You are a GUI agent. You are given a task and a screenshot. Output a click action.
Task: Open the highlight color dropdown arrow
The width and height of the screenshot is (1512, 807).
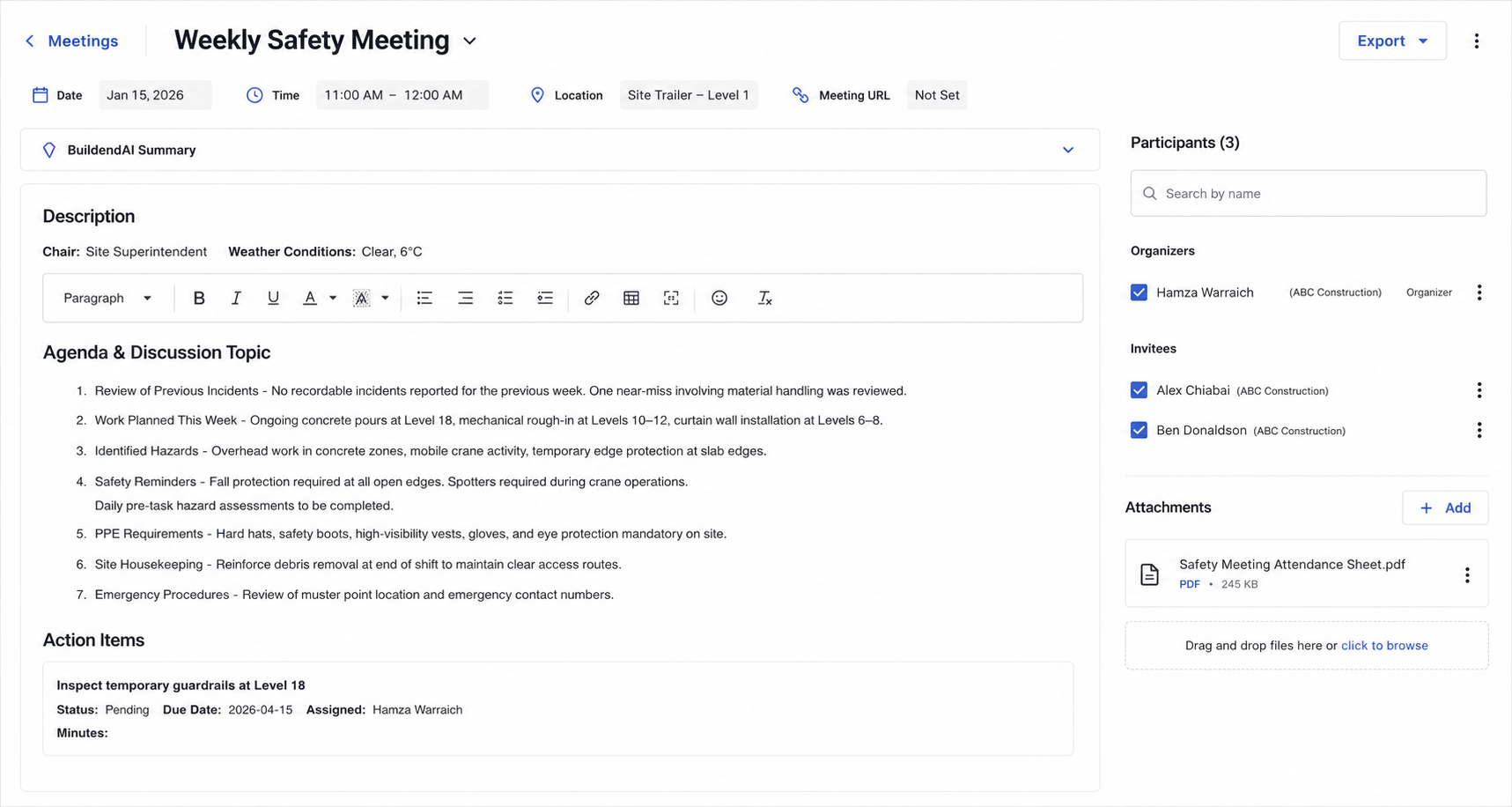385,298
